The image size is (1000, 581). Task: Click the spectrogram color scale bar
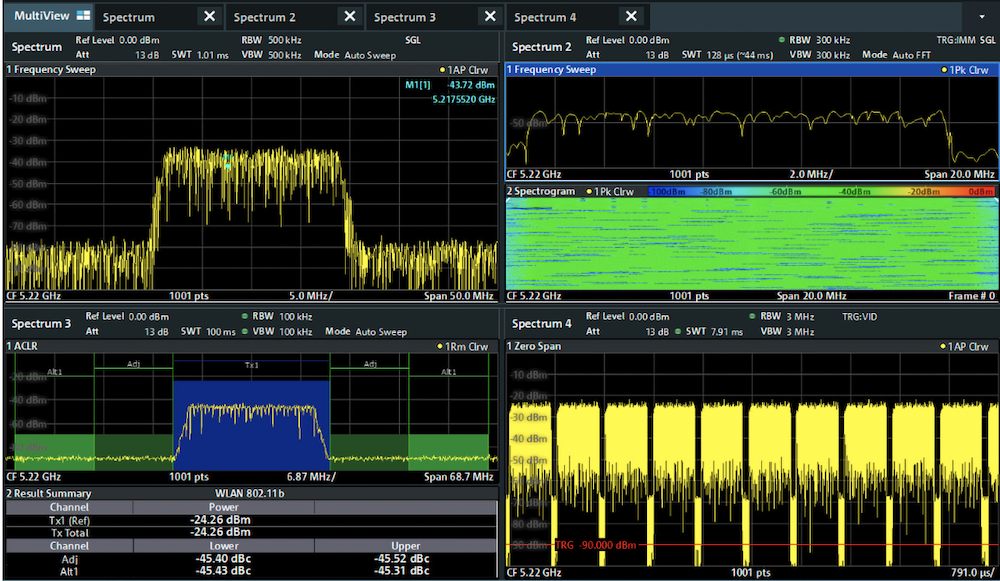(x=820, y=191)
